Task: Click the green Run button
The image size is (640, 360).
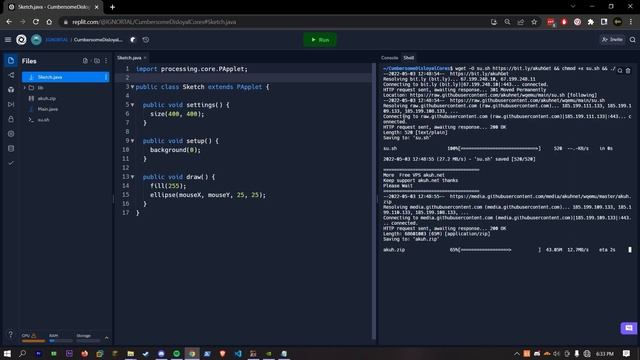Action: point(320,40)
